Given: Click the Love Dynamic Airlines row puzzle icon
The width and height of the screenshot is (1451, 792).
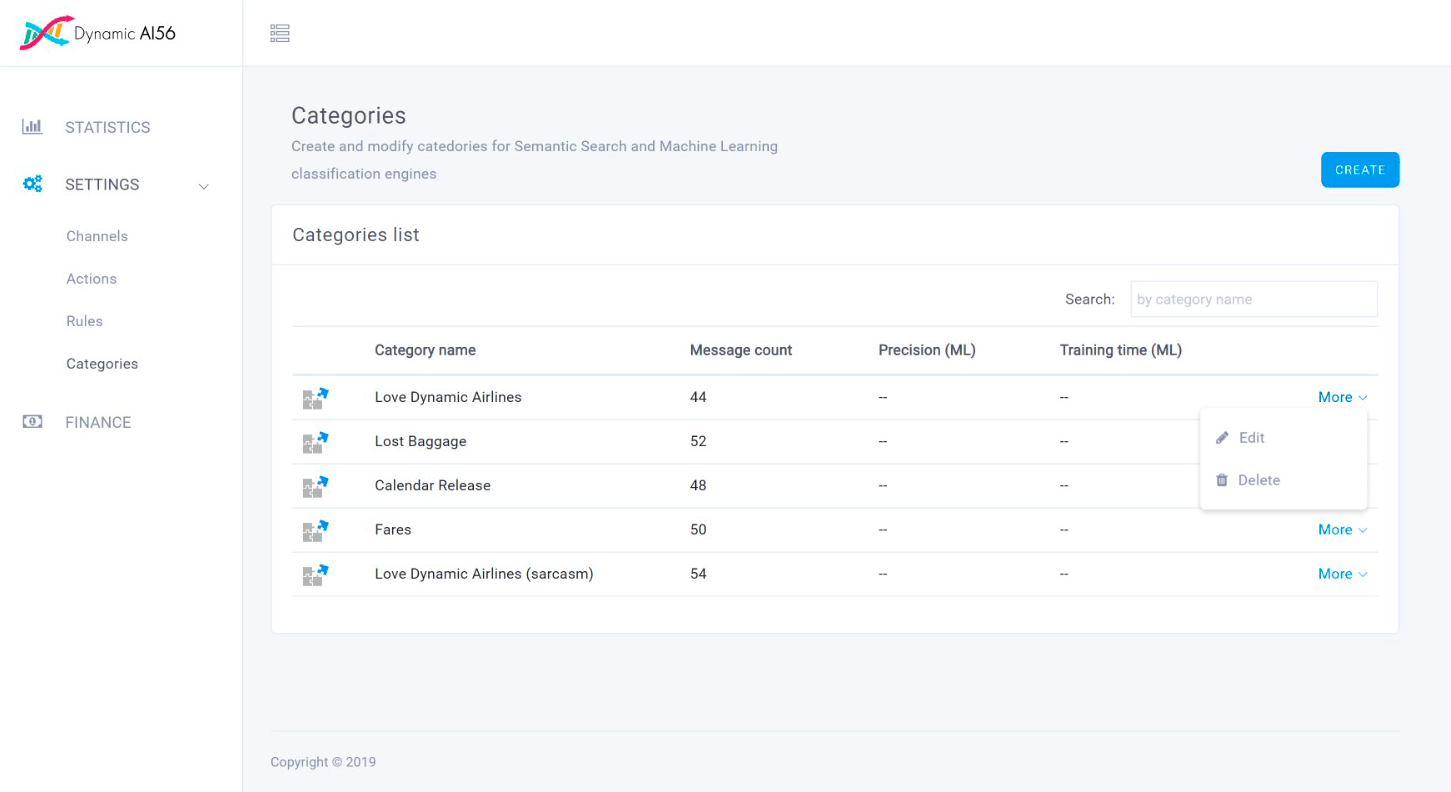Looking at the screenshot, I should [x=315, y=398].
